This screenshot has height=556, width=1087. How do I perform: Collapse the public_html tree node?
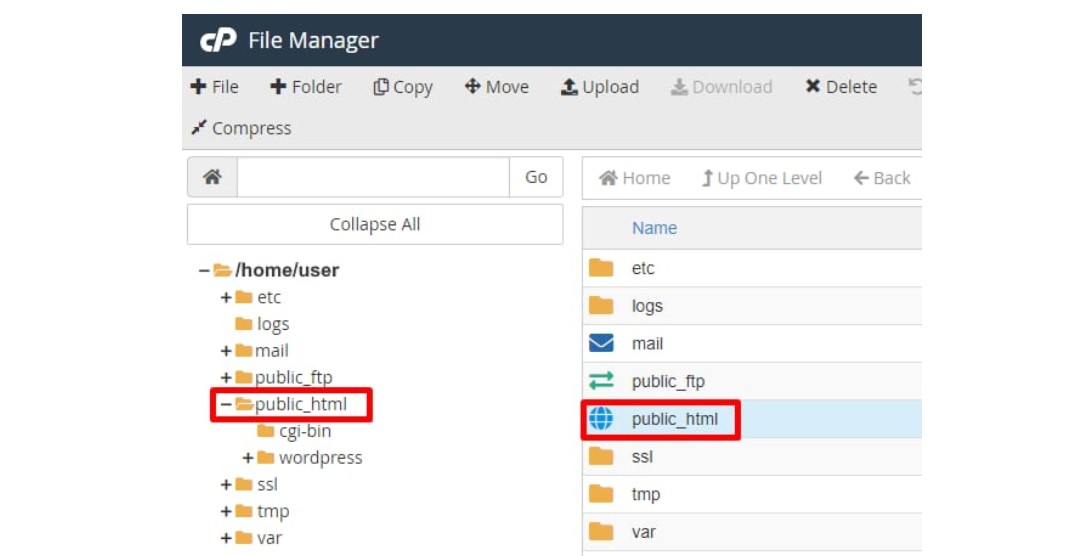click(226, 405)
